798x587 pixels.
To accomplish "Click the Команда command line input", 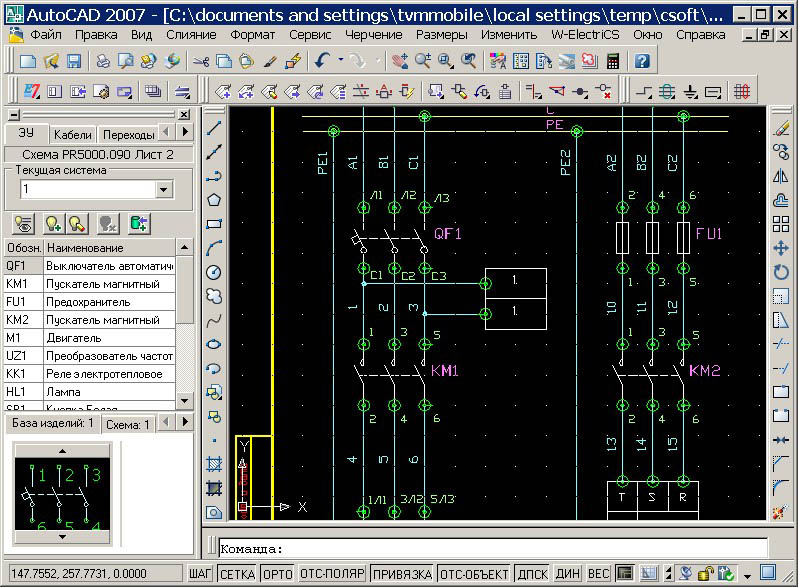I will click(493, 549).
